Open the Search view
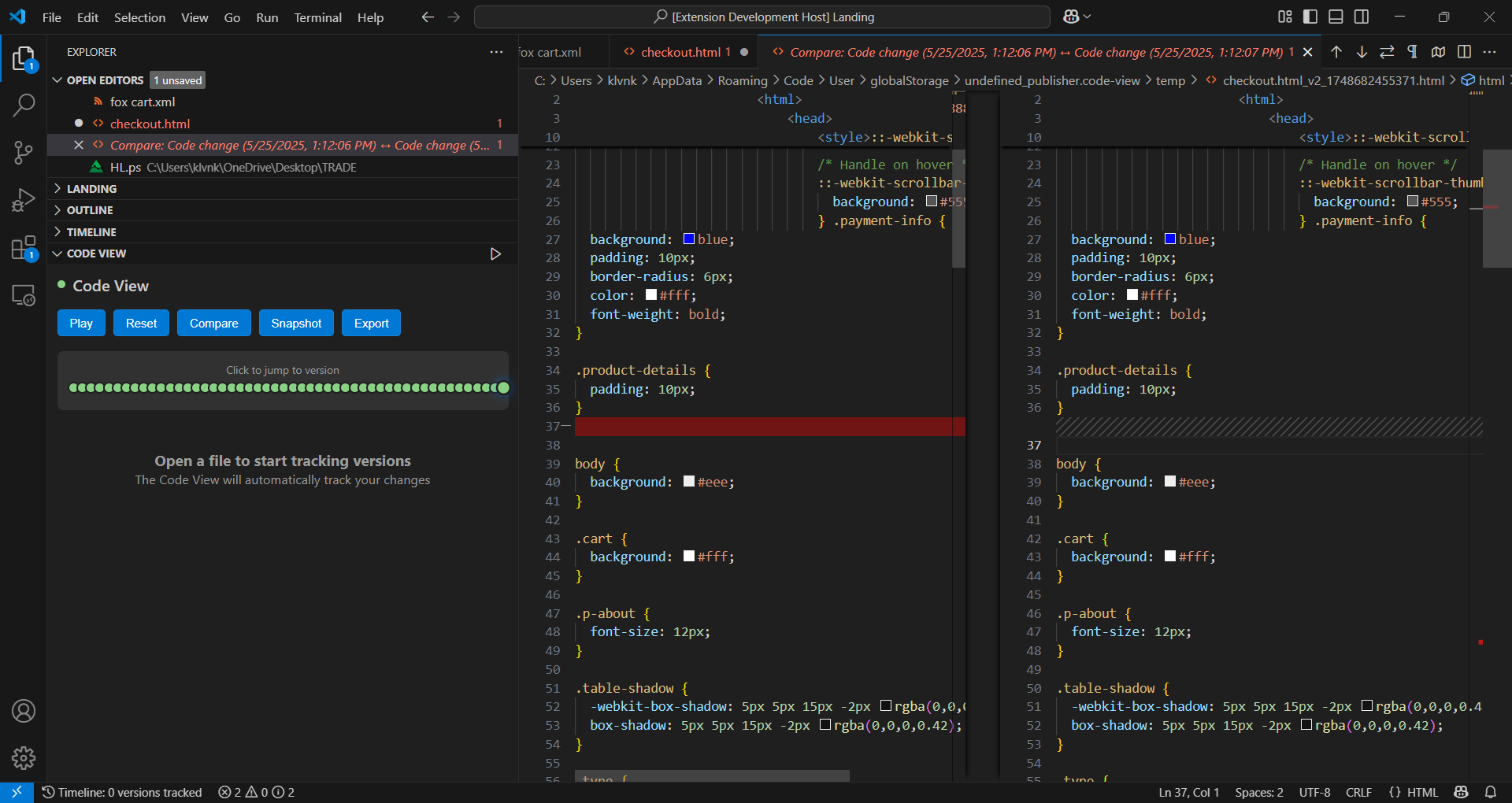The image size is (1512, 803). 24,105
